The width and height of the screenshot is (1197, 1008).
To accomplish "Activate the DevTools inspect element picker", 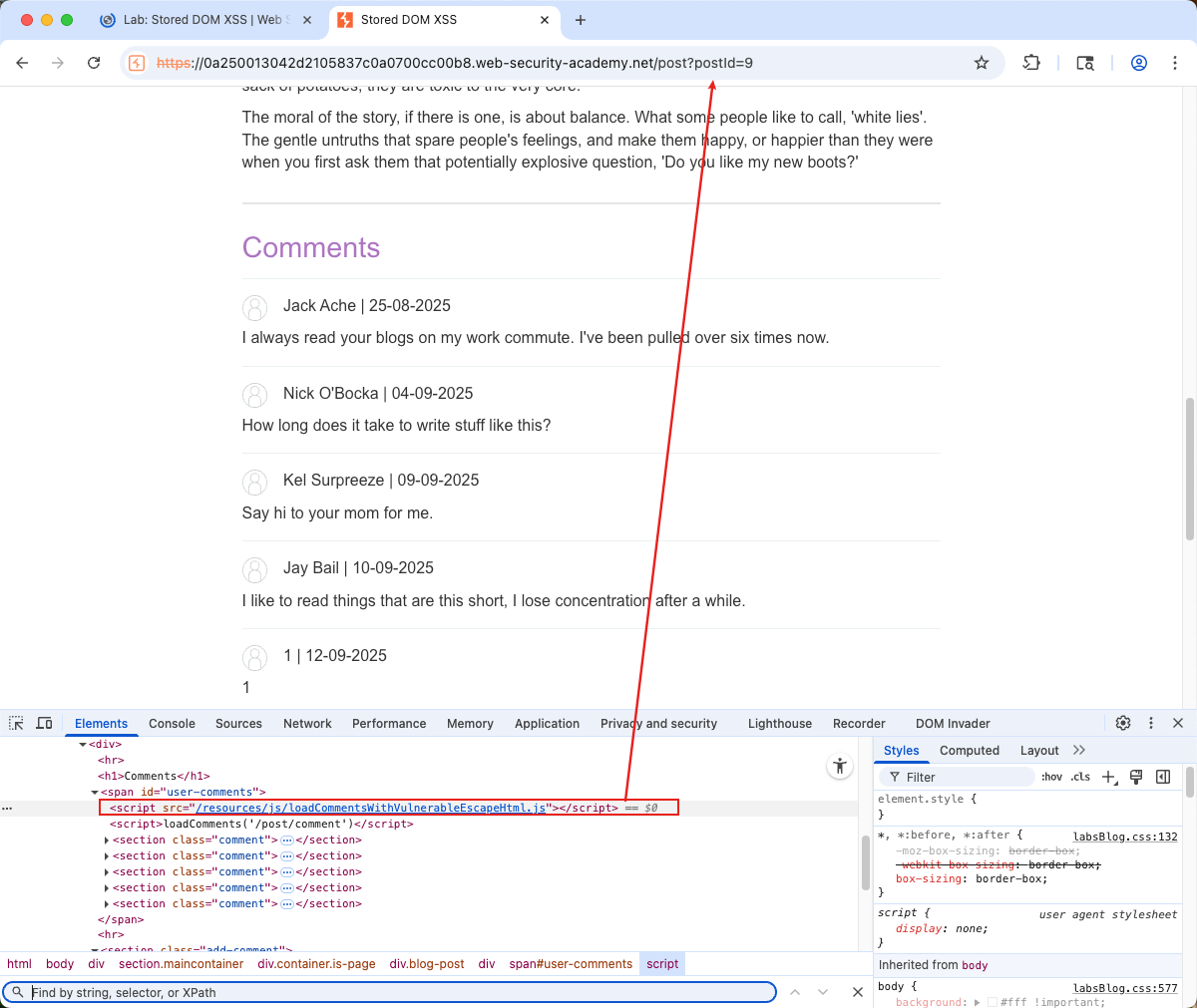I will [16, 723].
